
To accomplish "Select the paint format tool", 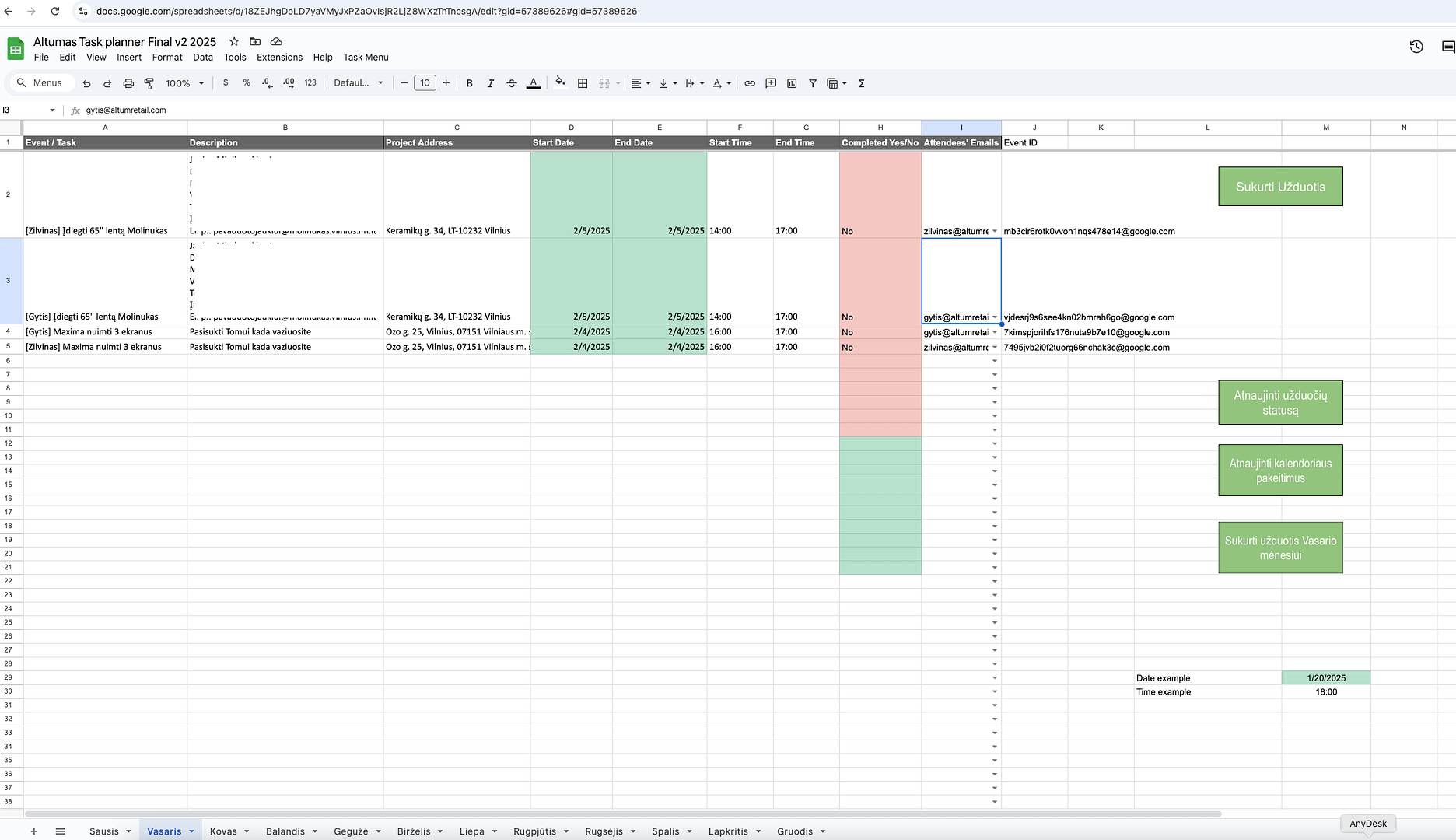I will (x=149, y=83).
